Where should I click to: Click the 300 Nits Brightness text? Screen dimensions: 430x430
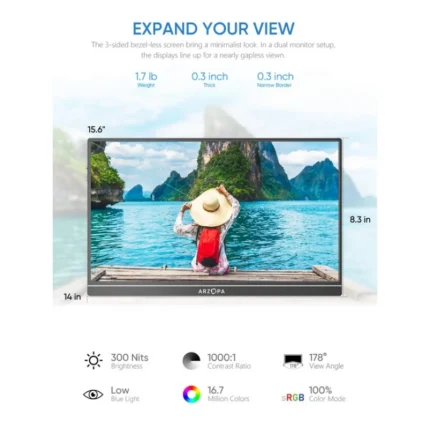point(129,361)
